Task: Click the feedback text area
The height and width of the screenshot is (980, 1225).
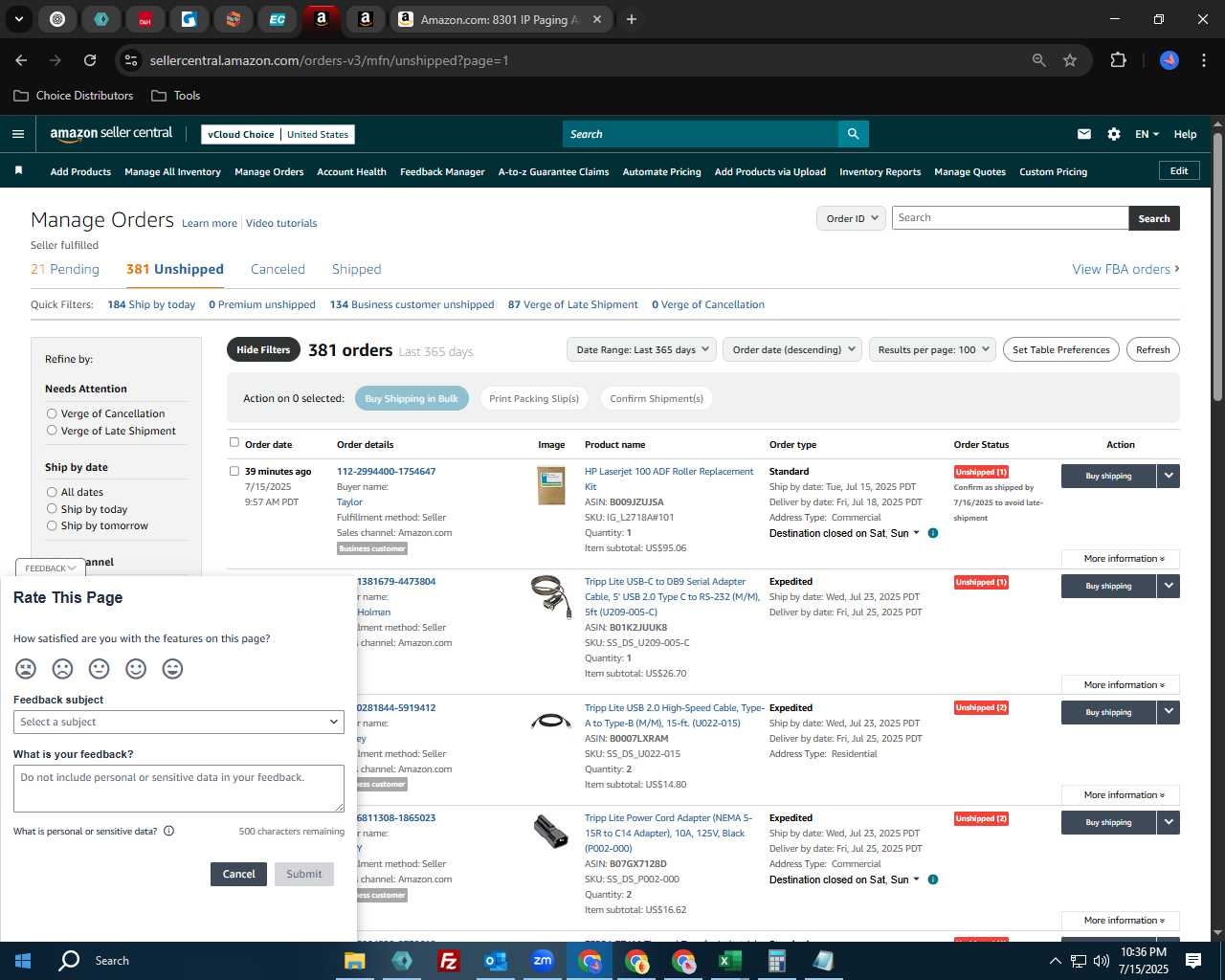Action: tap(179, 789)
